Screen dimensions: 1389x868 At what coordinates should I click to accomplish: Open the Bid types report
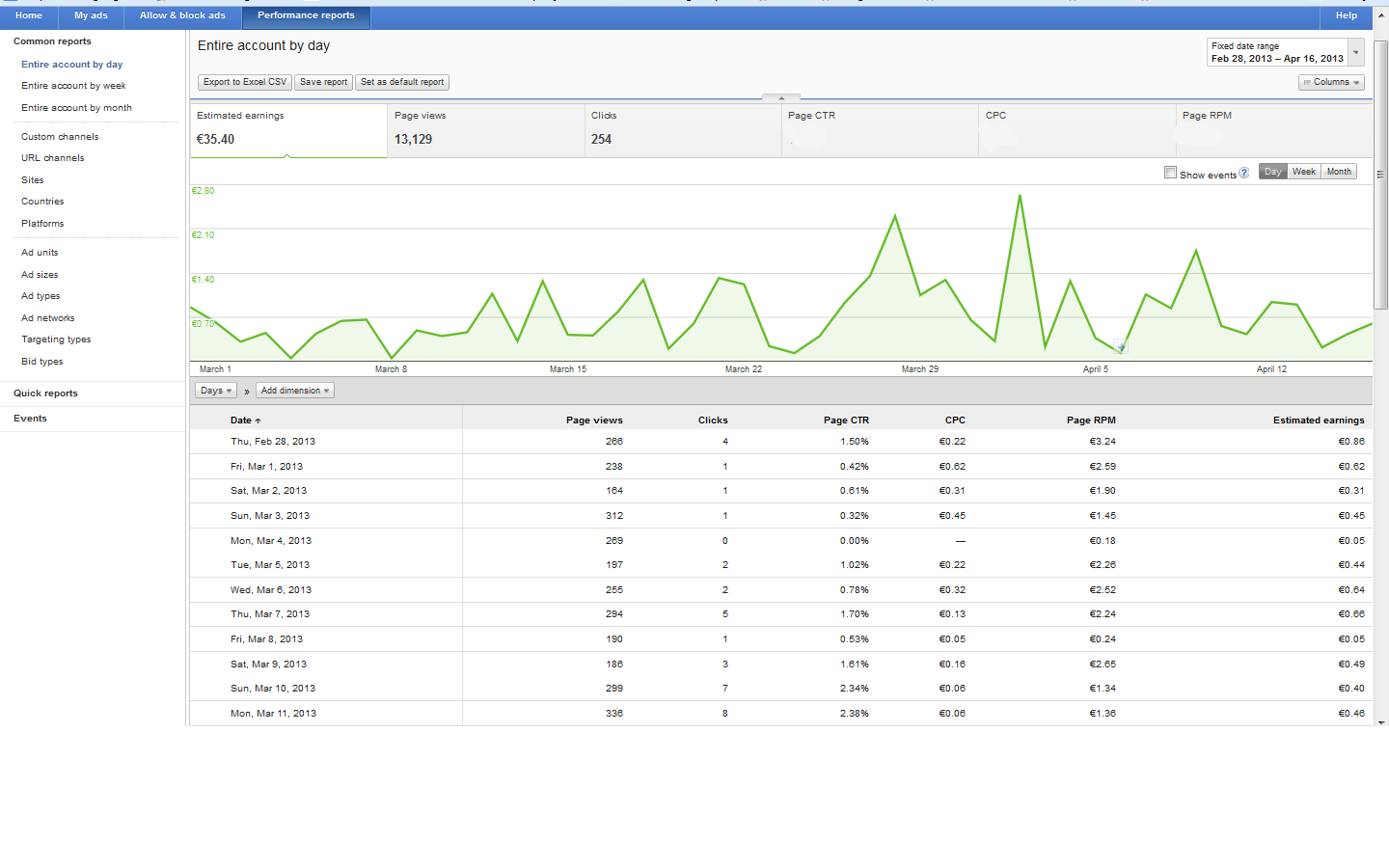coord(42,362)
